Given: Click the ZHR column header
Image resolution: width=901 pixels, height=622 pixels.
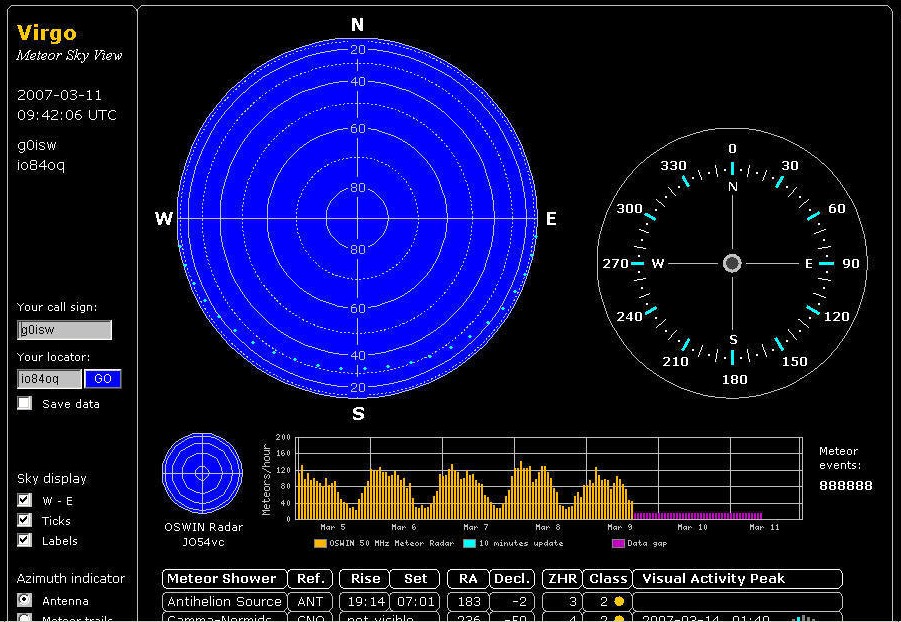Looking at the screenshot, I should 562,579.
